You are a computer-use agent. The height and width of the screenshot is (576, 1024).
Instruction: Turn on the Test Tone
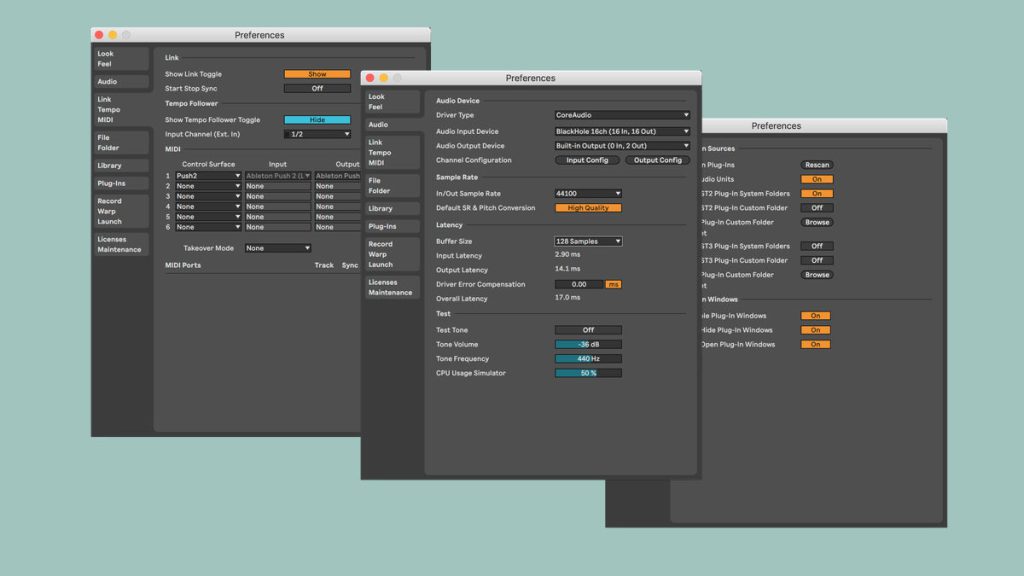coord(589,329)
